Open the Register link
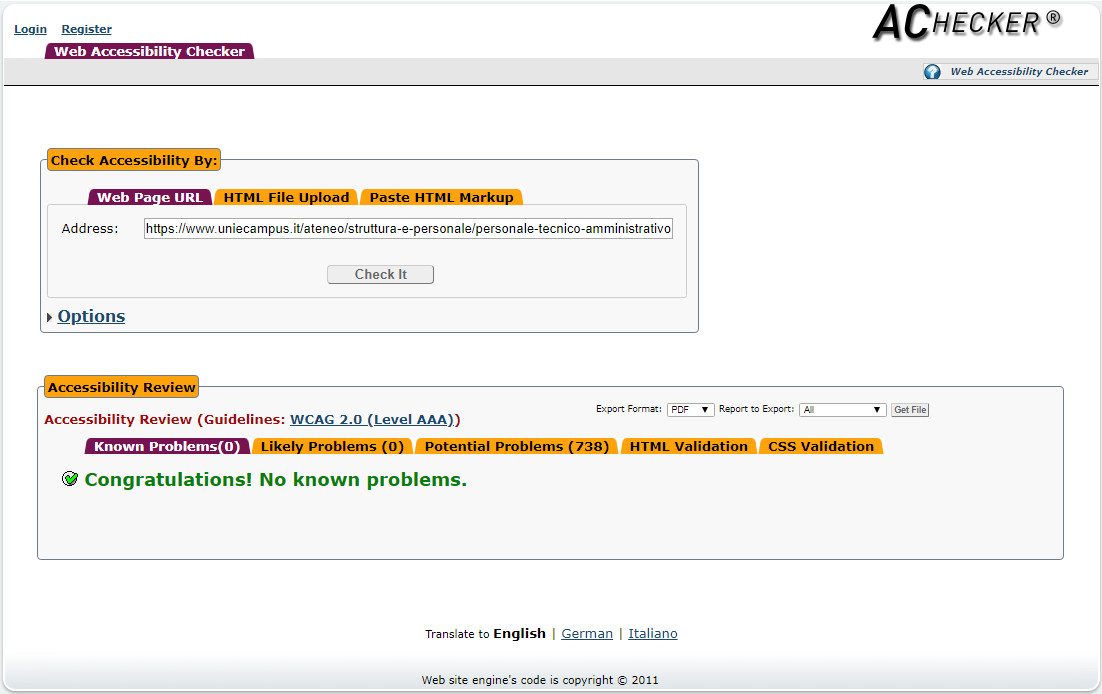The height and width of the screenshot is (694, 1102). tap(86, 29)
